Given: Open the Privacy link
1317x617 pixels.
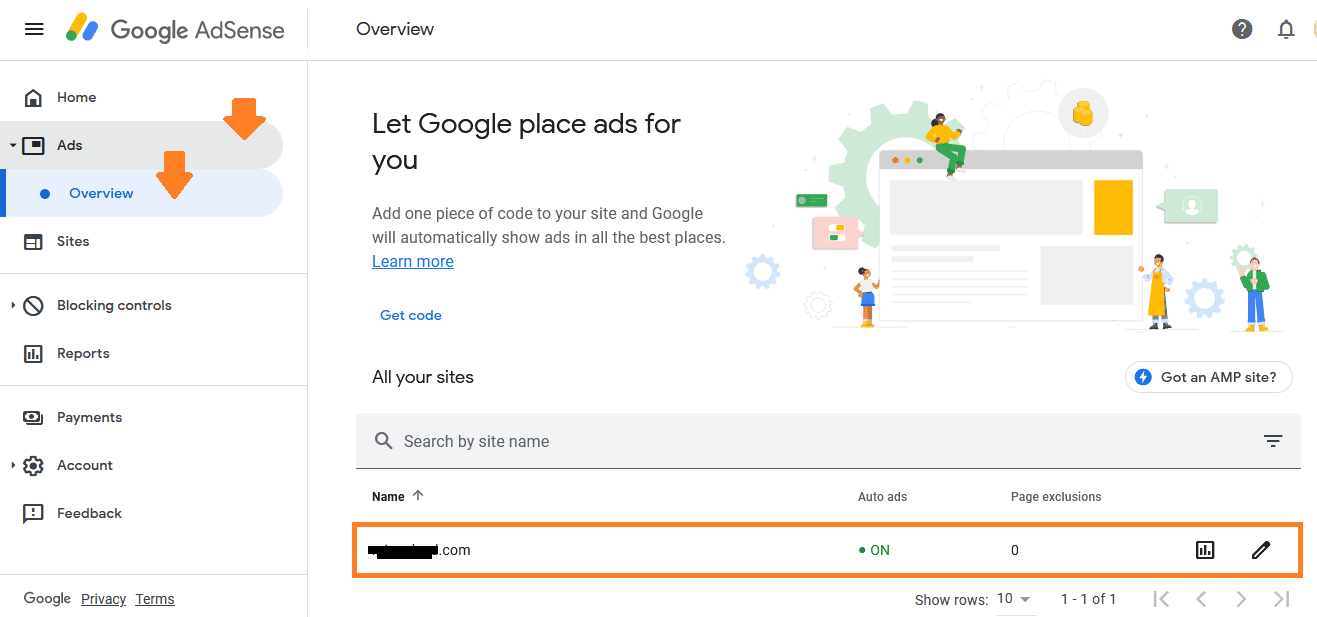Looking at the screenshot, I should (104, 599).
